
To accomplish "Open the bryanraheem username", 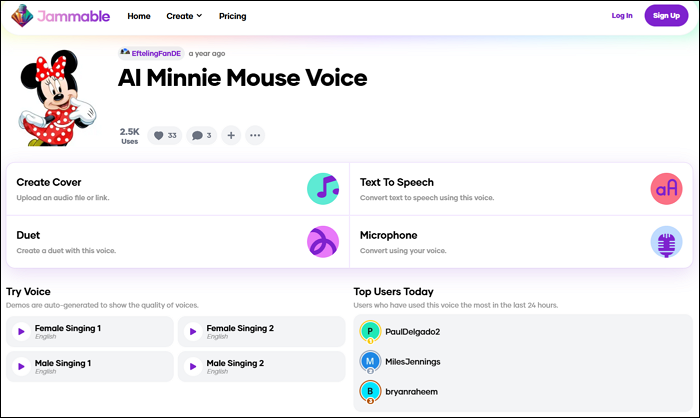I will pos(411,392).
